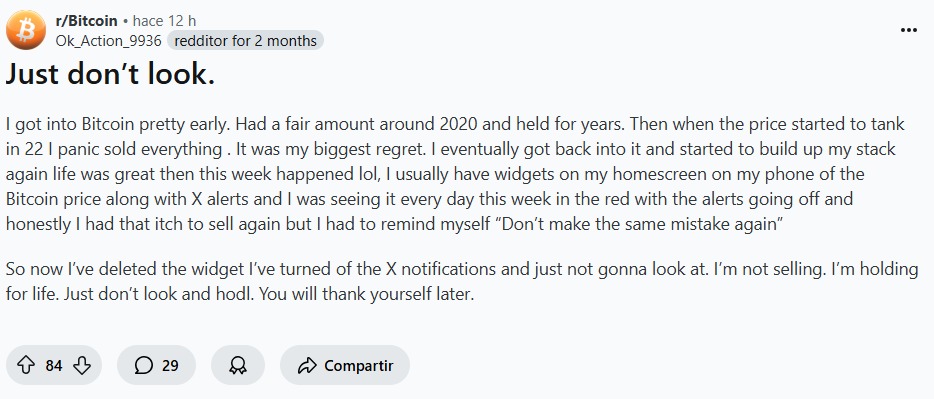Select the 'redditor for 2 months' flair
This screenshot has width=934, height=399.
pyautogui.click(x=245, y=41)
